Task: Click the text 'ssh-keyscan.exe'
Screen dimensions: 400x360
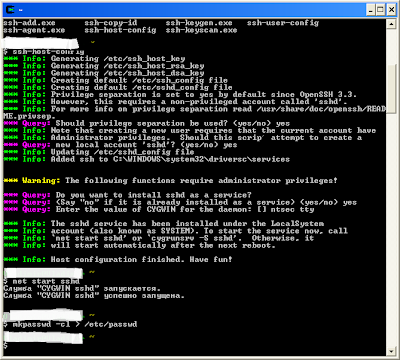Action: click(x=201, y=30)
